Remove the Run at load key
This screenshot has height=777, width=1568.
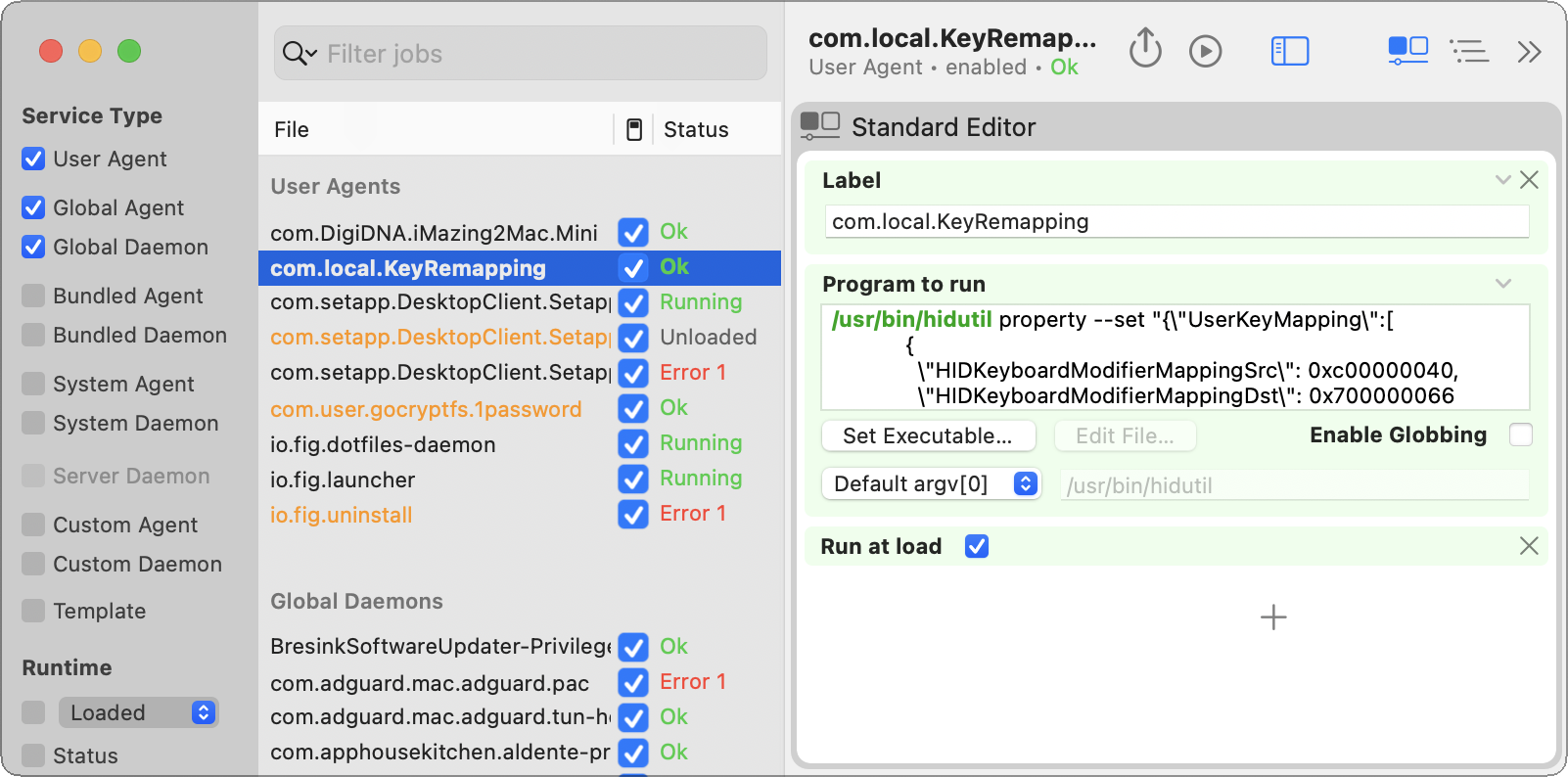click(x=1529, y=546)
